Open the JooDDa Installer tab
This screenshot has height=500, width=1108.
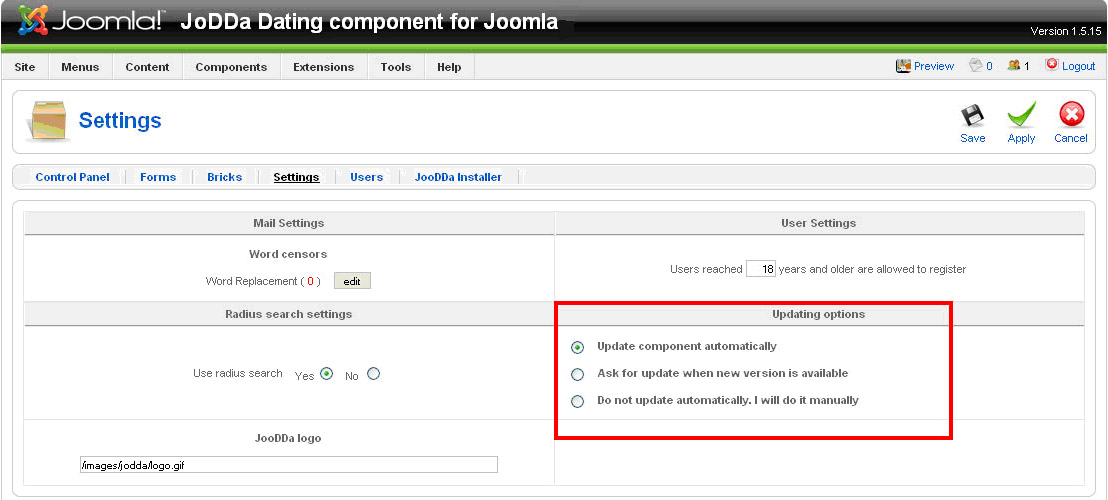point(458,177)
